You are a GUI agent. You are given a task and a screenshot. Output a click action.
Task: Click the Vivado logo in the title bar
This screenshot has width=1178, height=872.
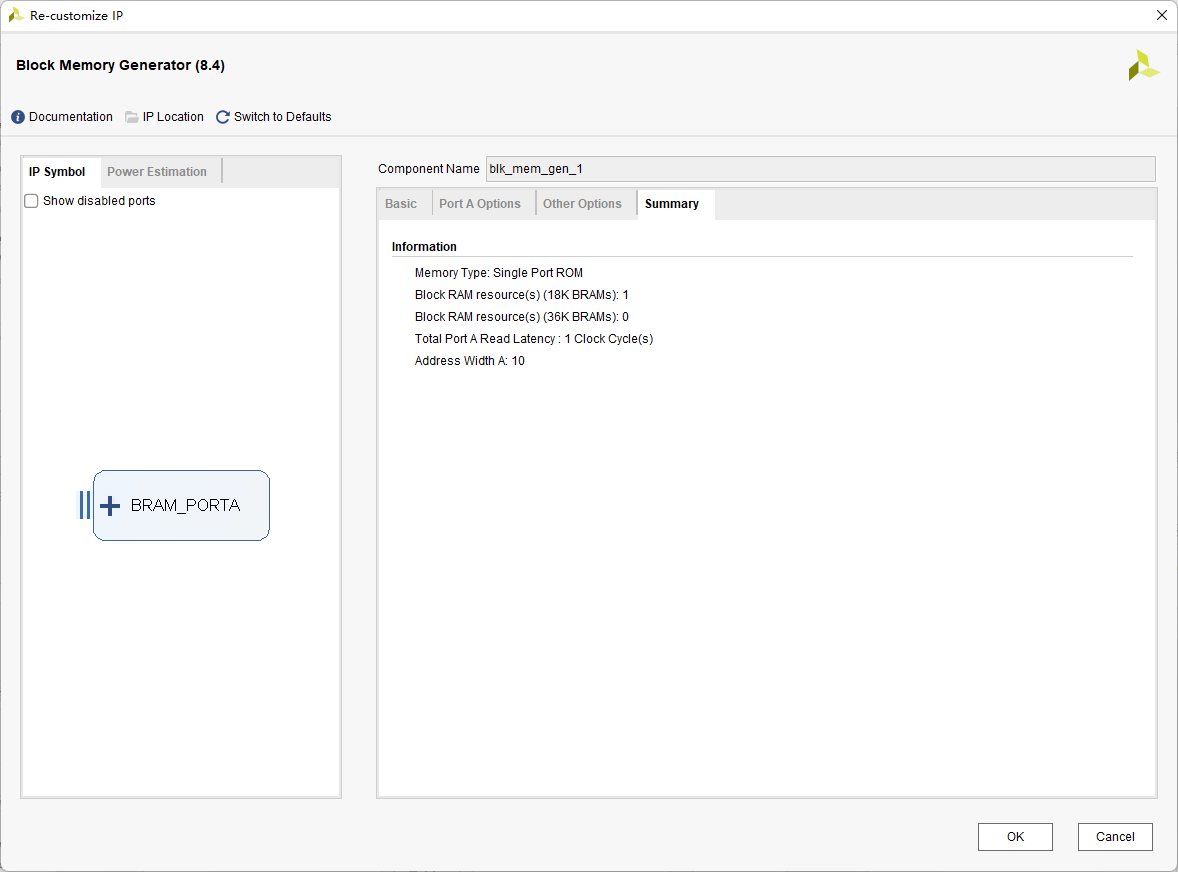coord(16,15)
